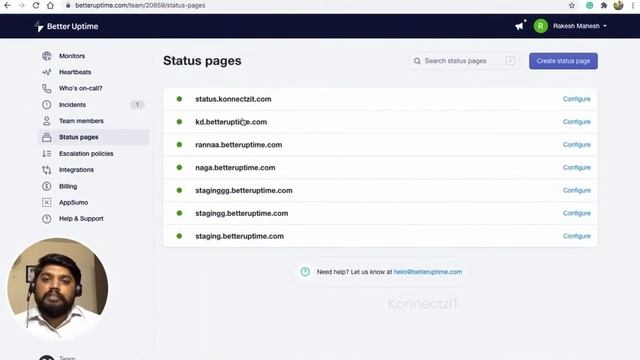This screenshot has height=360, width=640.
Task: Open naga.betteruptime.com row
Action: coord(380,168)
